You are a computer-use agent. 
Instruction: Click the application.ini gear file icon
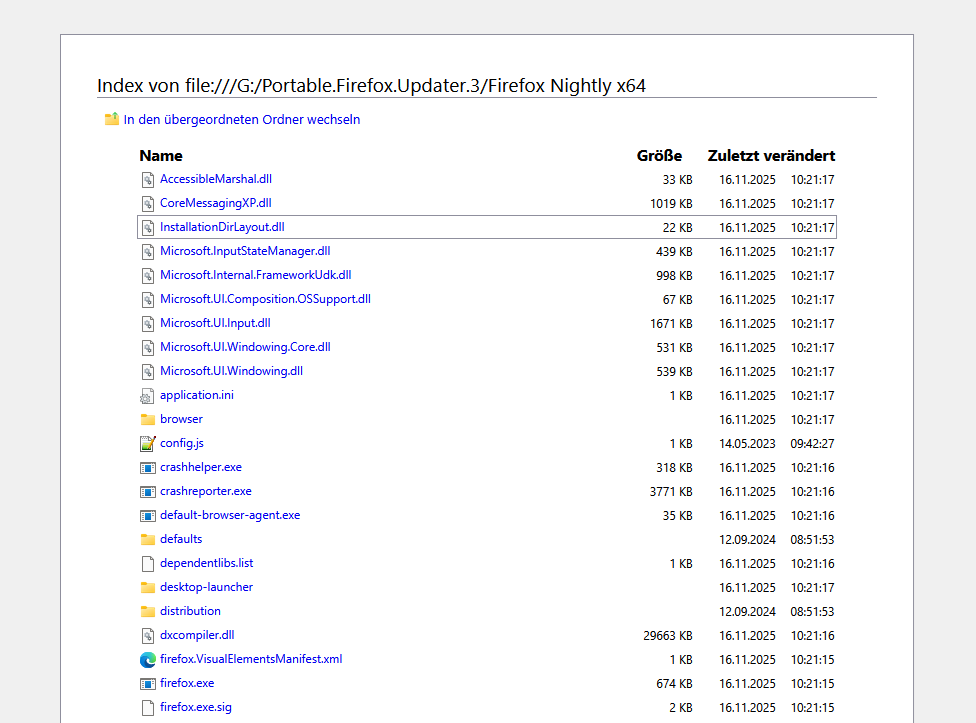(x=148, y=395)
